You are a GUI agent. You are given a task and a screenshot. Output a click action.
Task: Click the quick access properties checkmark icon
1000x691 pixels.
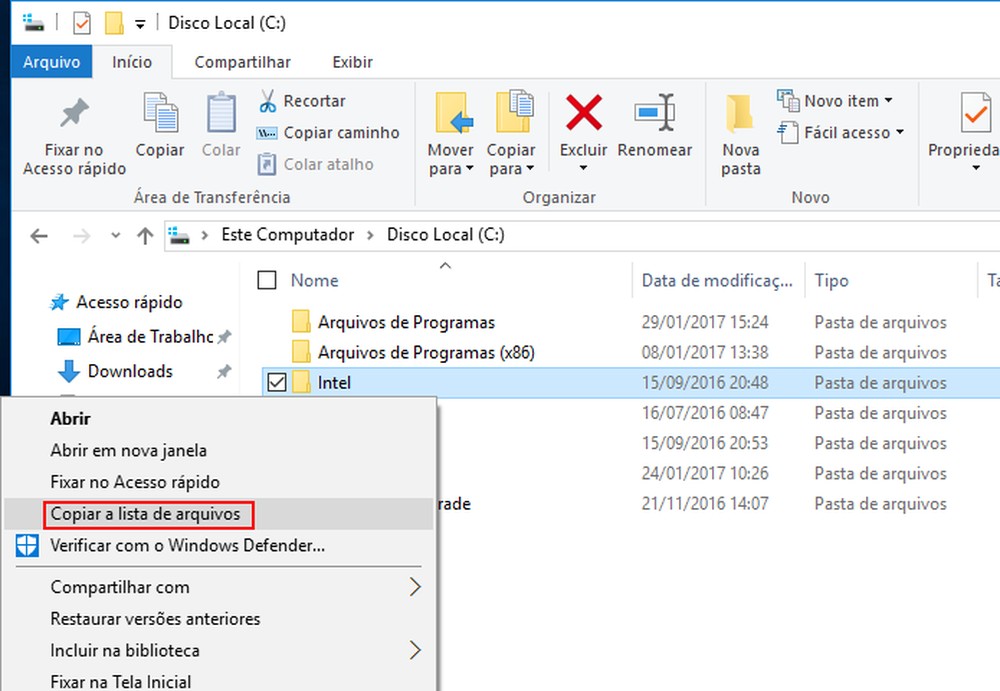coord(82,24)
